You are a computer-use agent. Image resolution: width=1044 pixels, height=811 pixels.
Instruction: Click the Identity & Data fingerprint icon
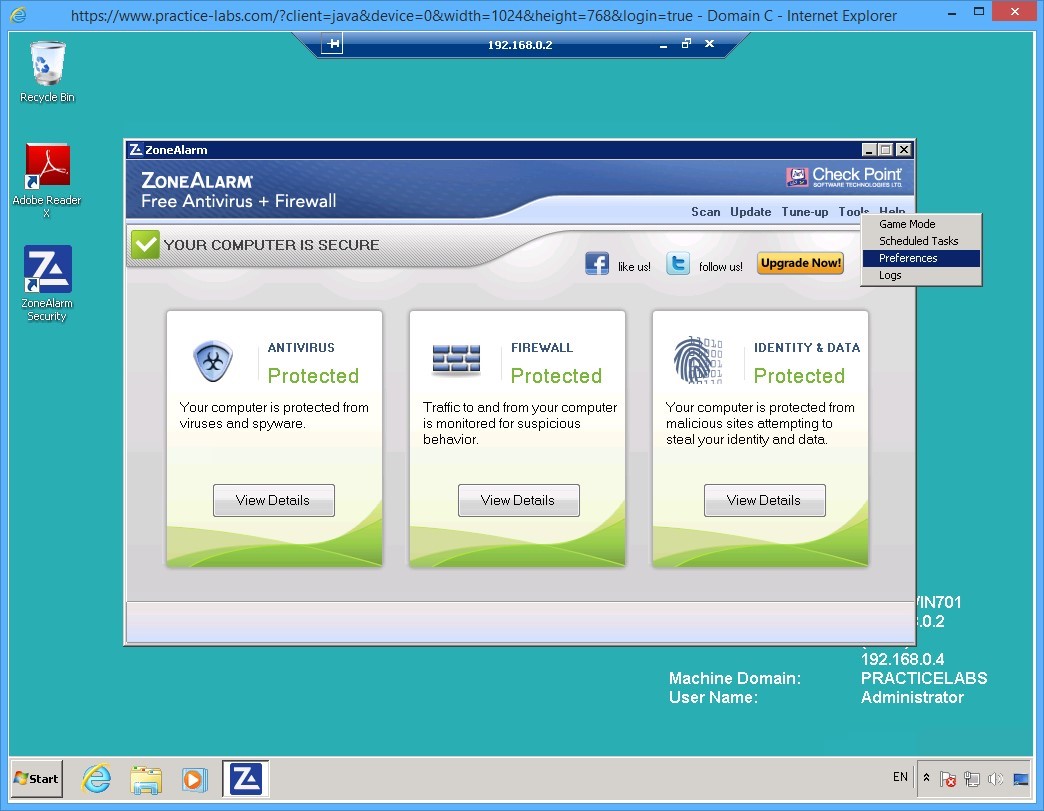coord(697,360)
